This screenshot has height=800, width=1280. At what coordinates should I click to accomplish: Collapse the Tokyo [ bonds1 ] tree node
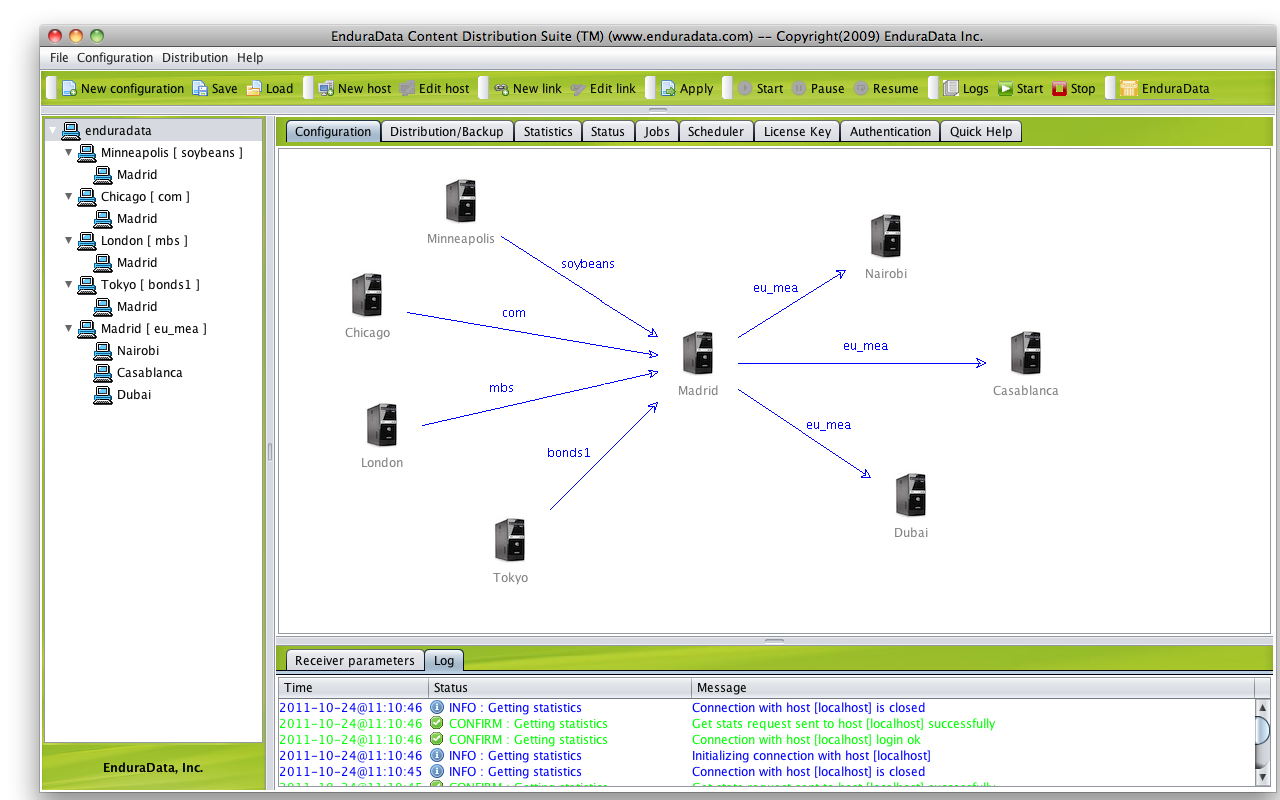[68, 284]
